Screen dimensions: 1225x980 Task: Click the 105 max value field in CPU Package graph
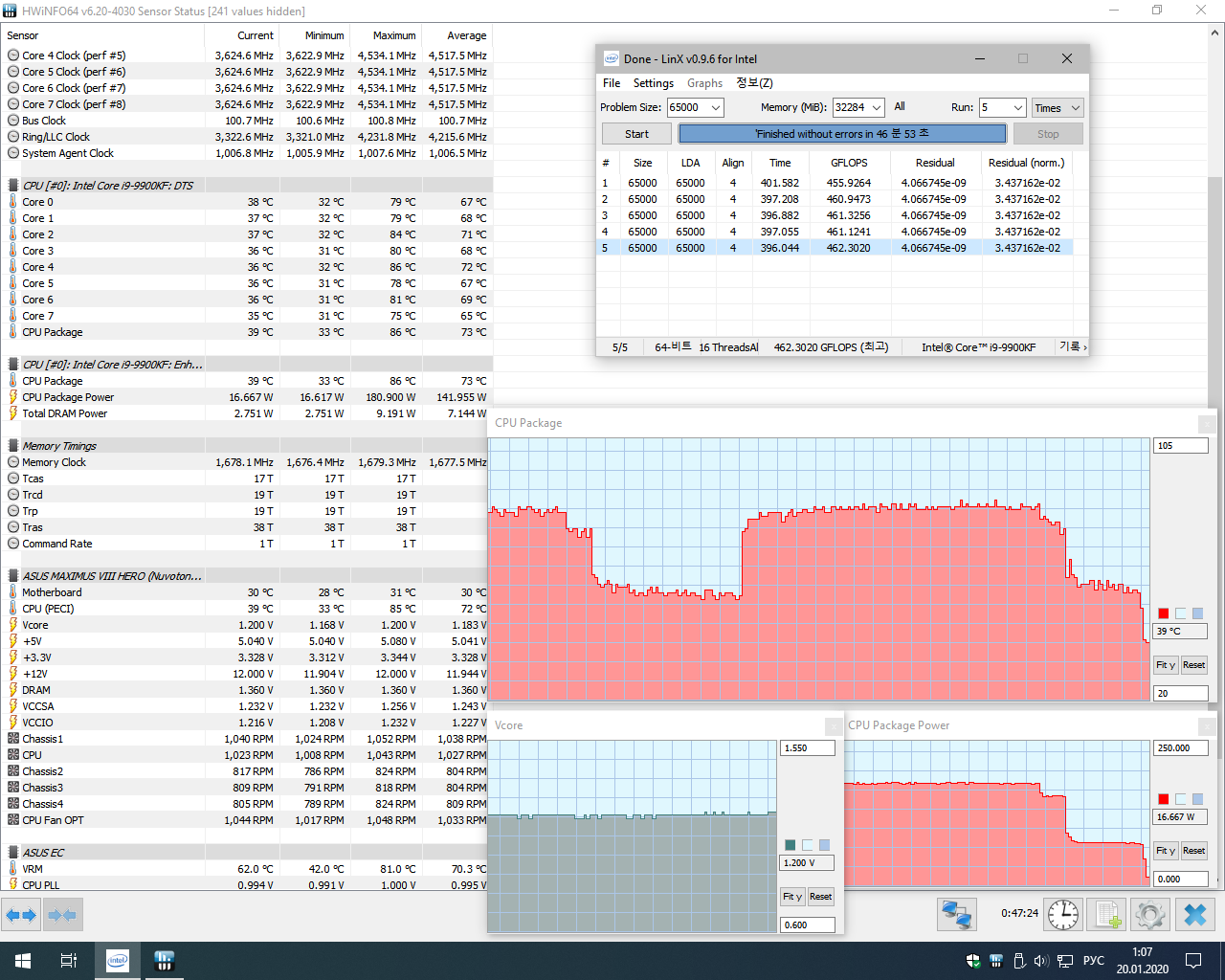pos(1180,446)
